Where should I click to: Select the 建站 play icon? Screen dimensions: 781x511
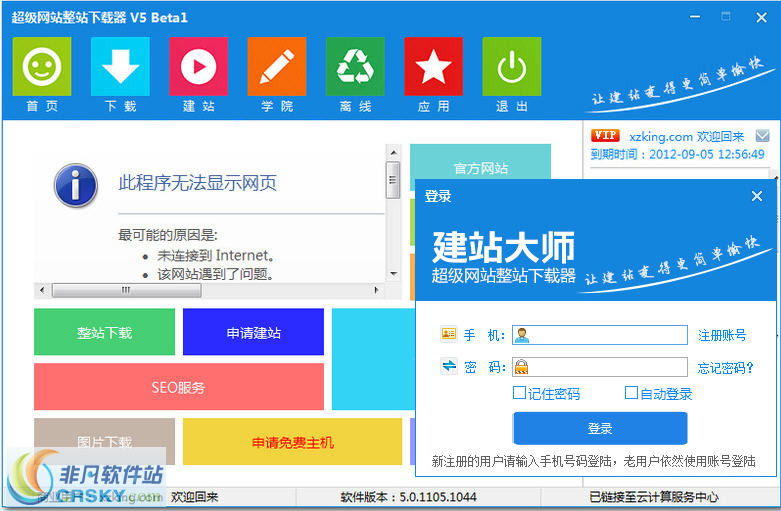198,67
